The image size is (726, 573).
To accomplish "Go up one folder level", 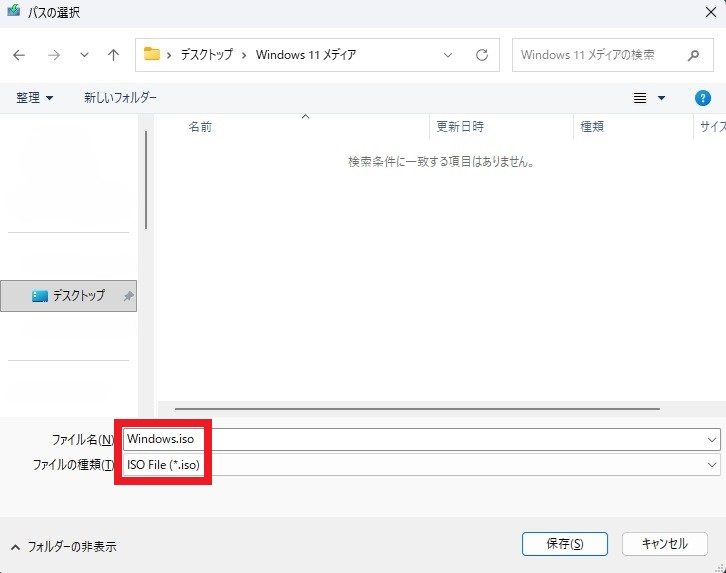I will point(113,55).
